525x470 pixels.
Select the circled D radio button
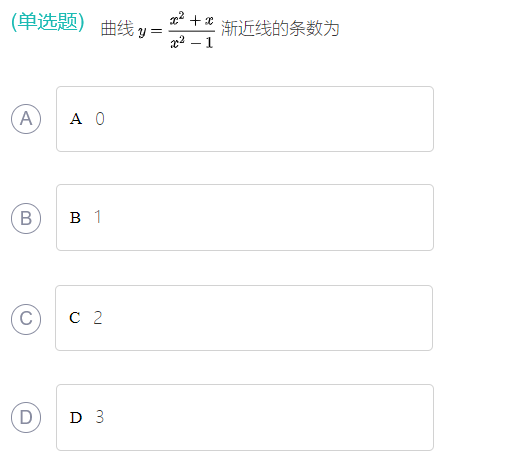[26, 417]
